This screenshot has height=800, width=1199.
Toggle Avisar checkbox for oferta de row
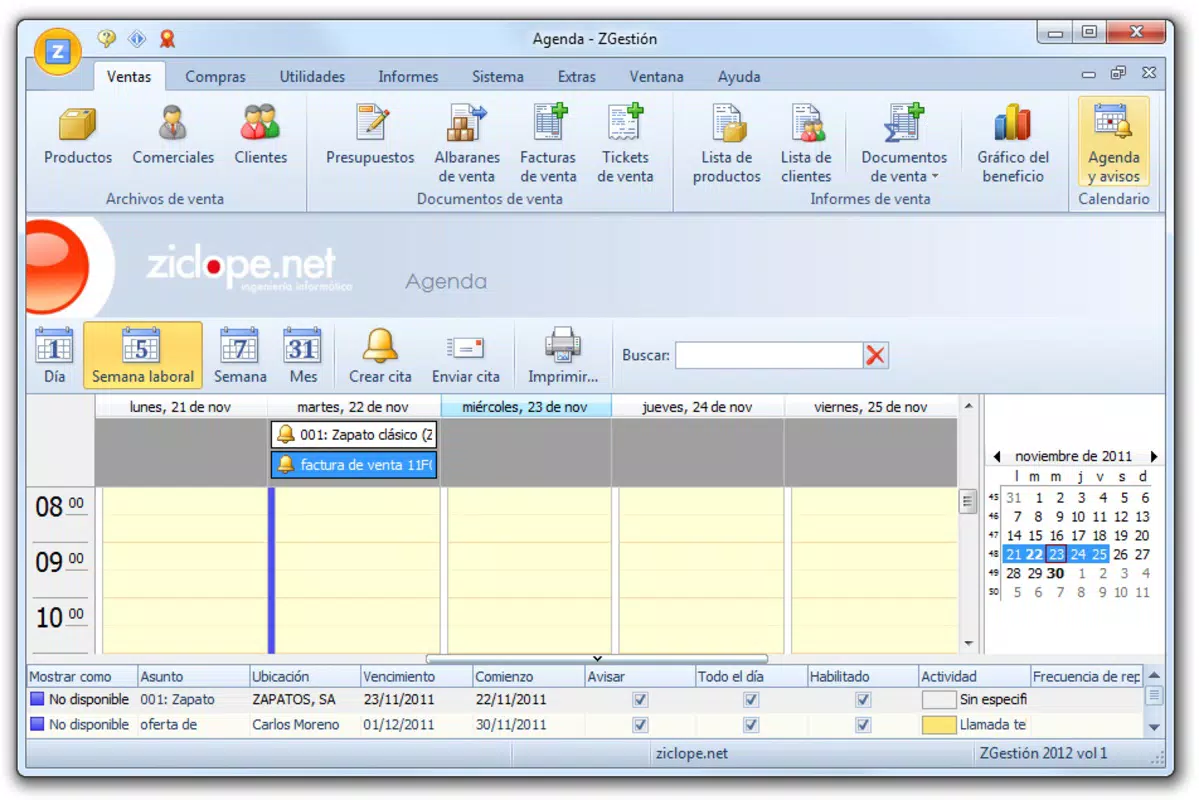click(x=640, y=724)
